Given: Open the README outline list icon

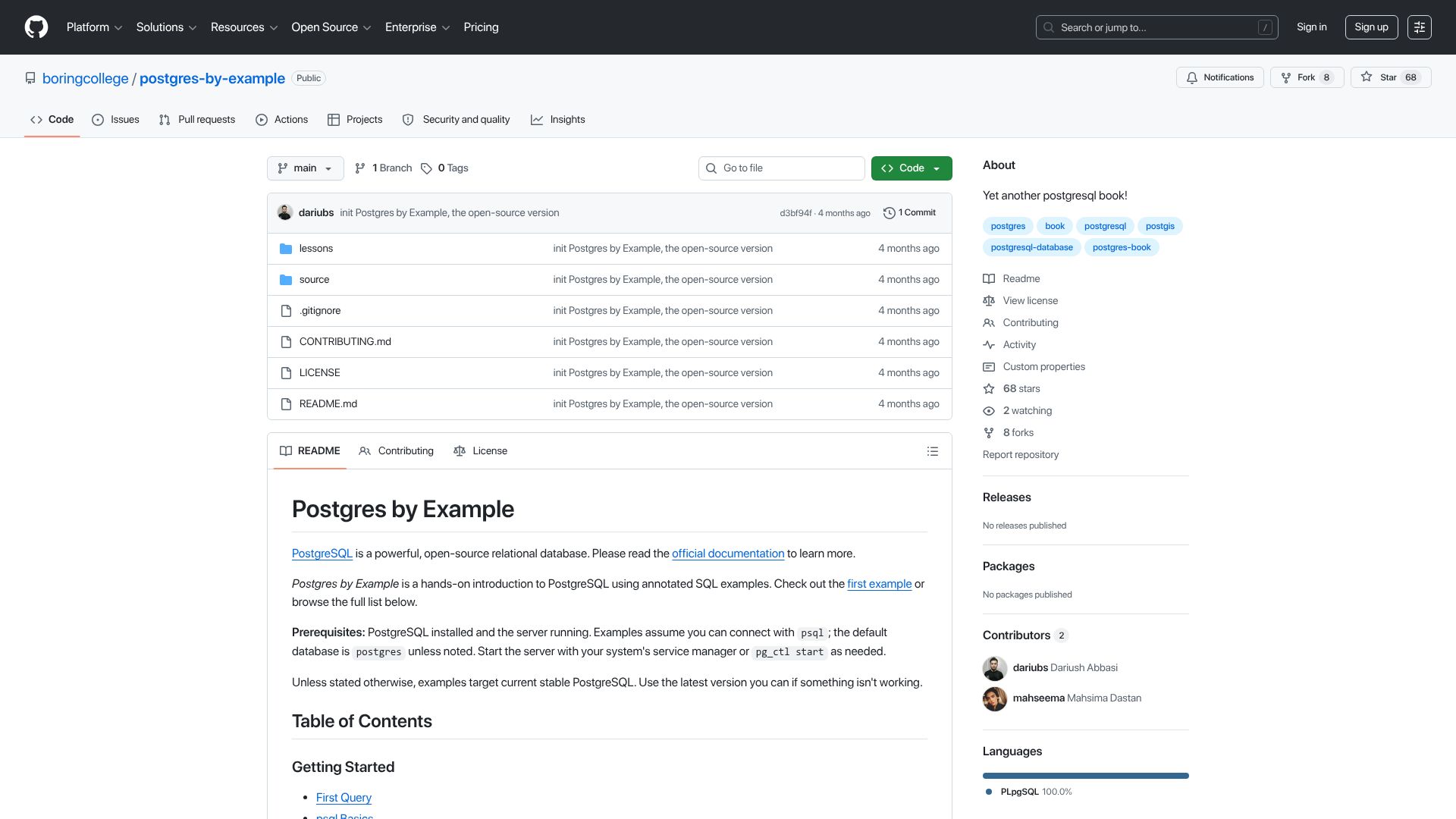Looking at the screenshot, I should tap(932, 451).
